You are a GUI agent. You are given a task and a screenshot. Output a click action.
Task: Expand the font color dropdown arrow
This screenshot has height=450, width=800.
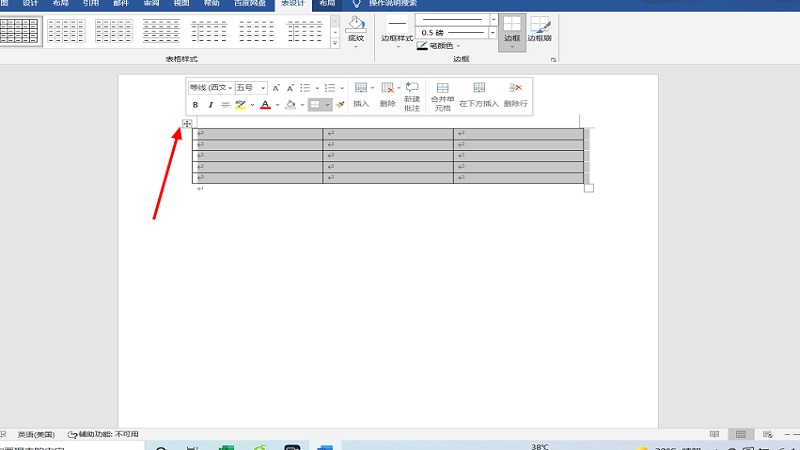(277, 105)
